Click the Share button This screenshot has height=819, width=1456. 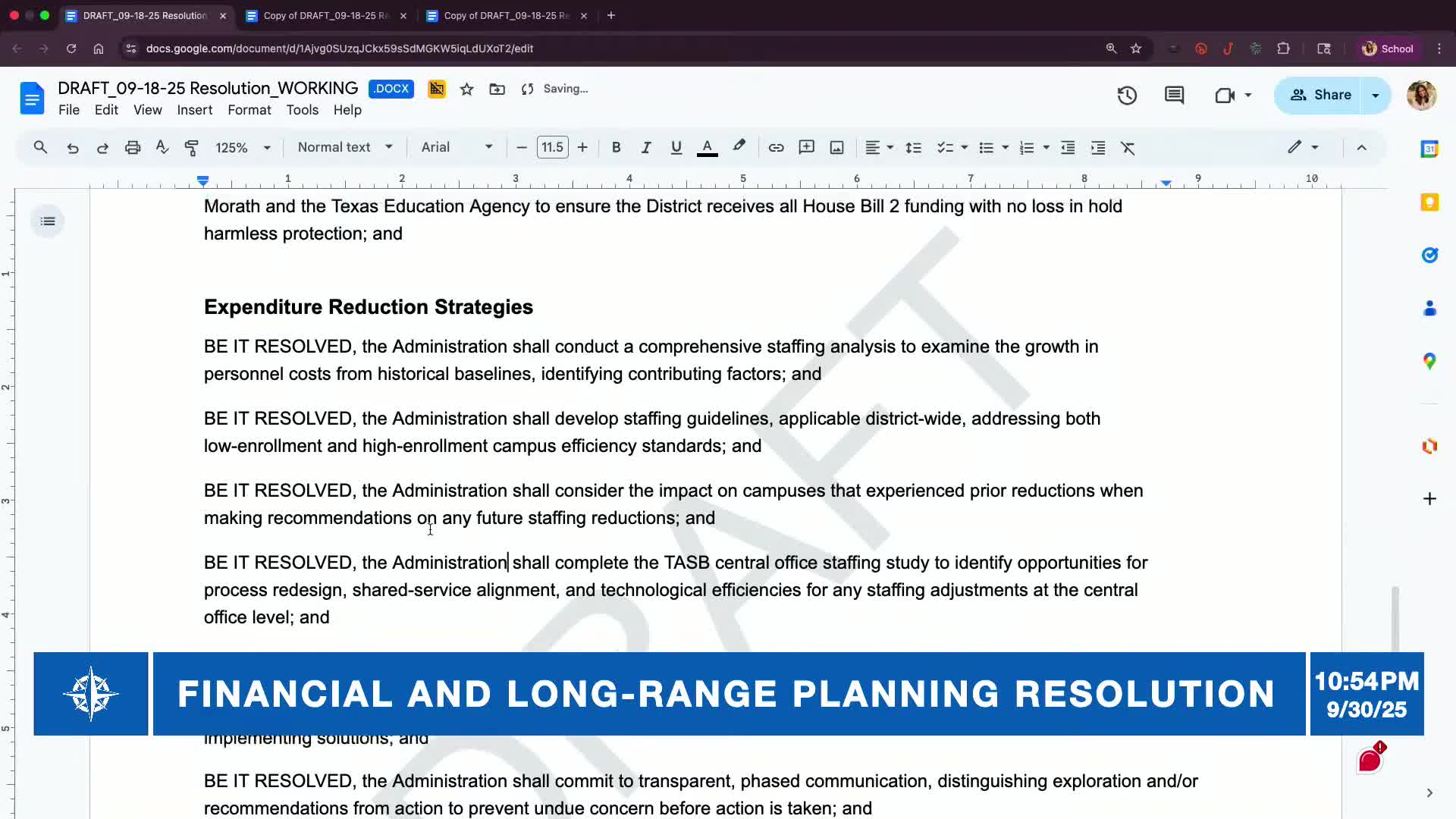tap(1321, 95)
